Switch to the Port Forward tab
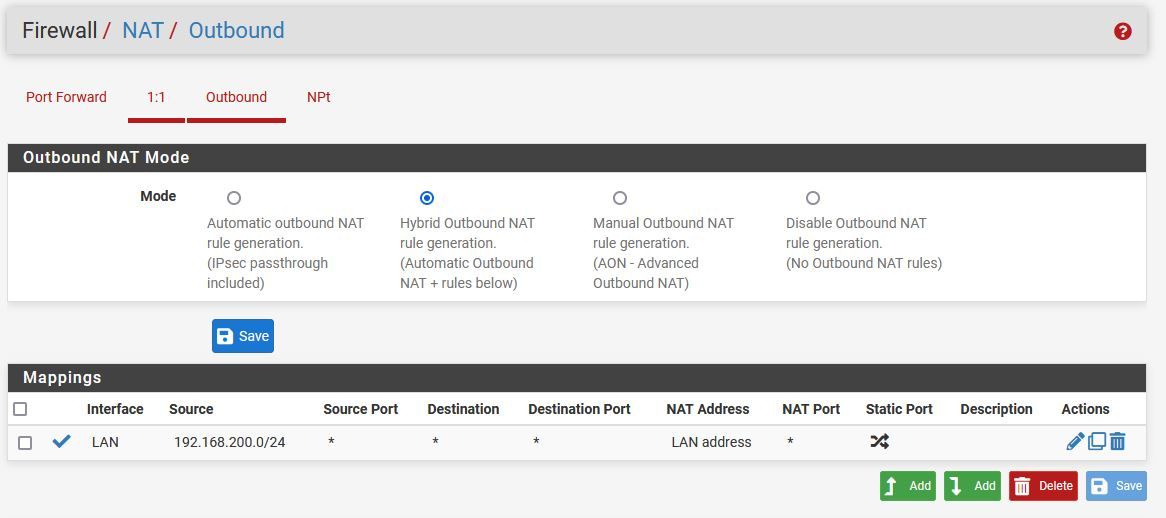The height and width of the screenshot is (518, 1166). coord(66,97)
